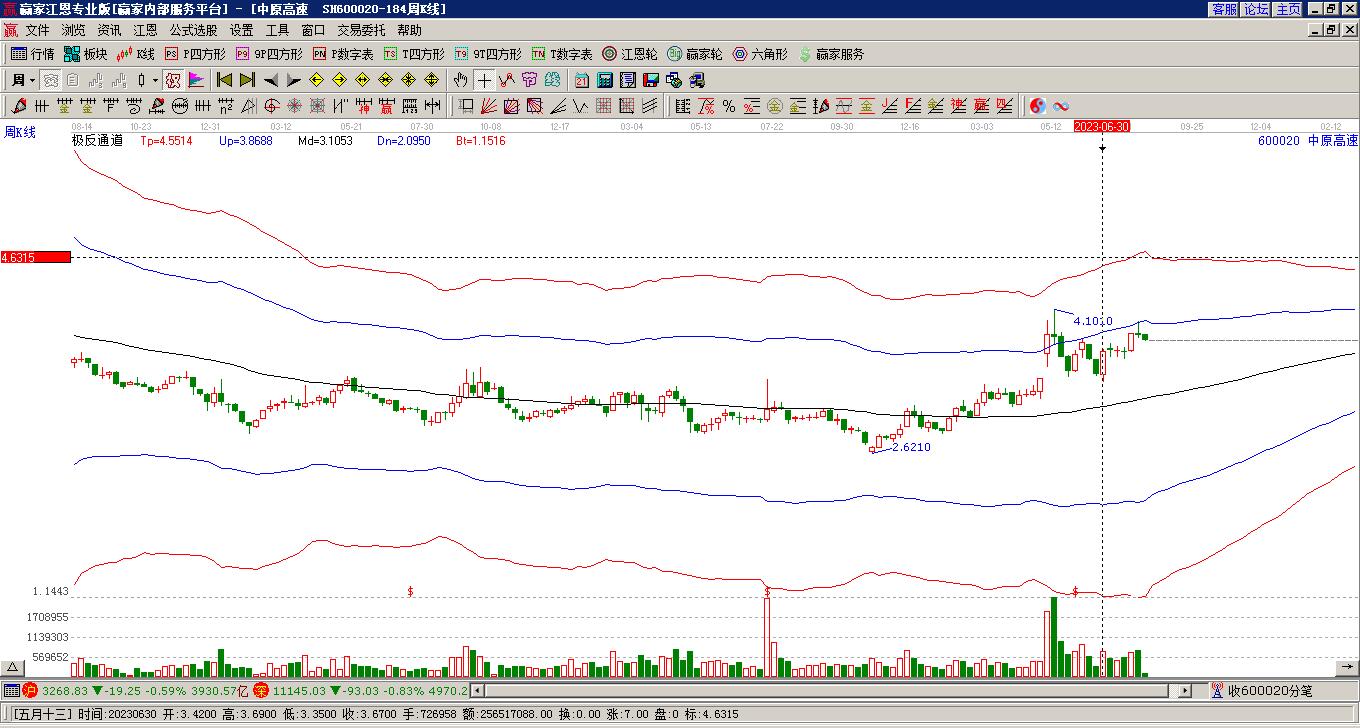Image resolution: width=1360 pixels, height=728 pixels.
Task: Click the 2.6210 low price annotation
Action: pos(911,447)
